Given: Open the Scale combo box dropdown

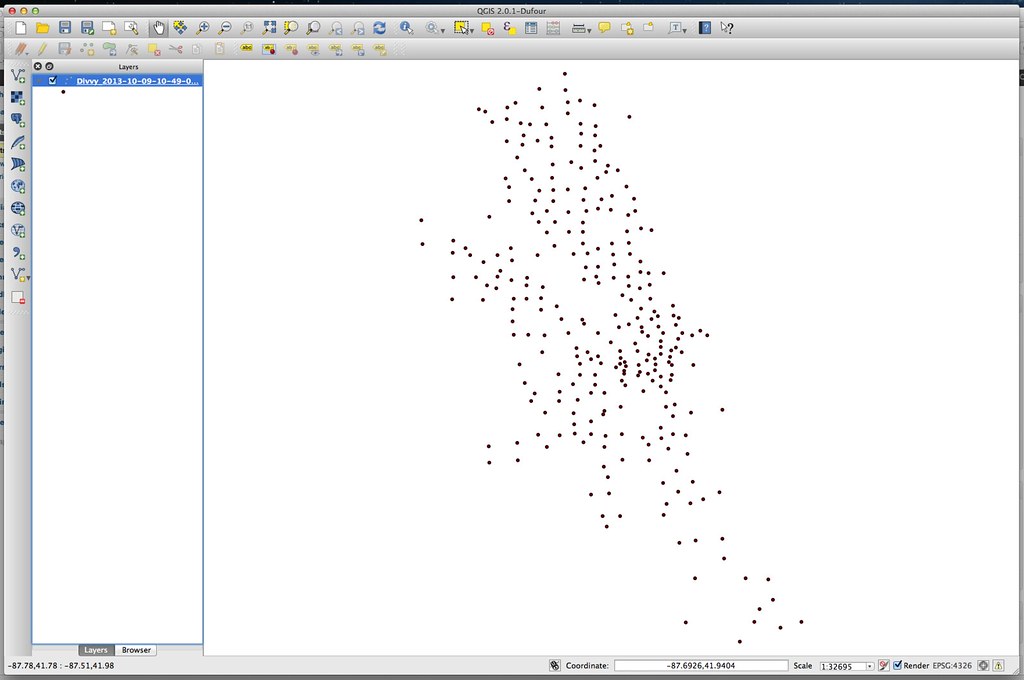Looking at the screenshot, I should click(x=869, y=666).
